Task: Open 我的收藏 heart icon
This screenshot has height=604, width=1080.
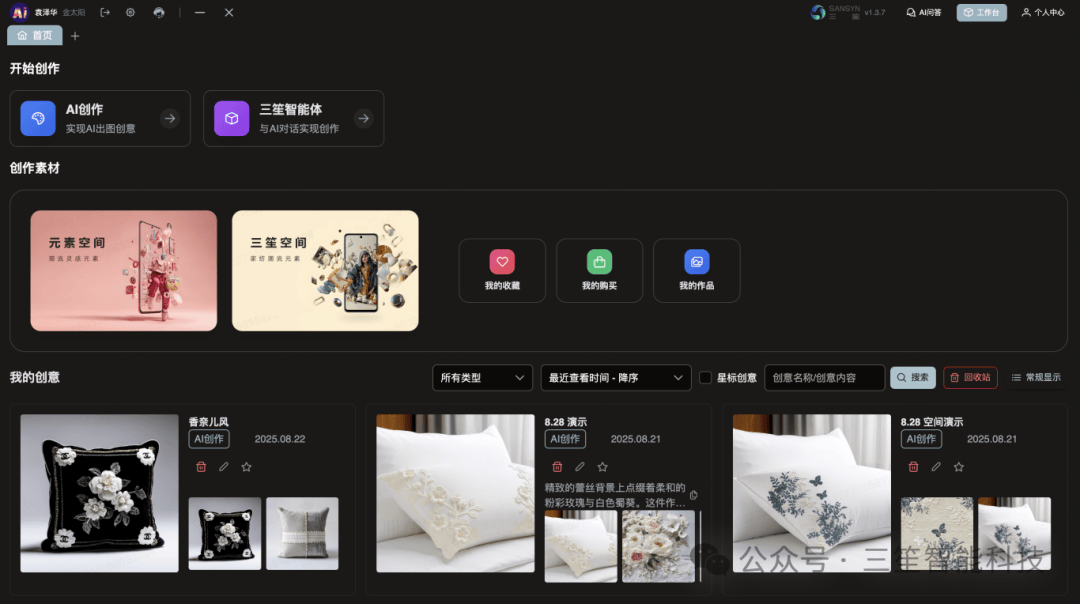Action: (502, 262)
